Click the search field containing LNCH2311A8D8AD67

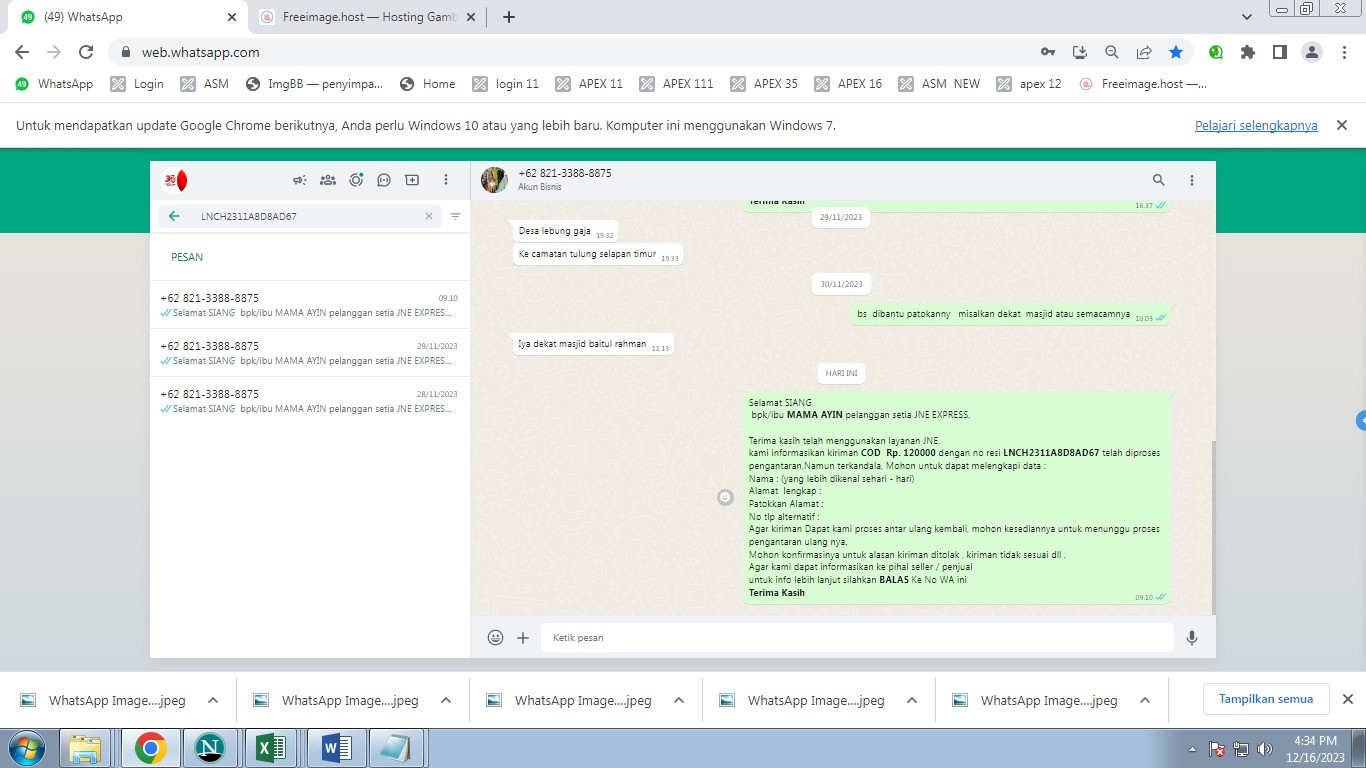(299, 216)
